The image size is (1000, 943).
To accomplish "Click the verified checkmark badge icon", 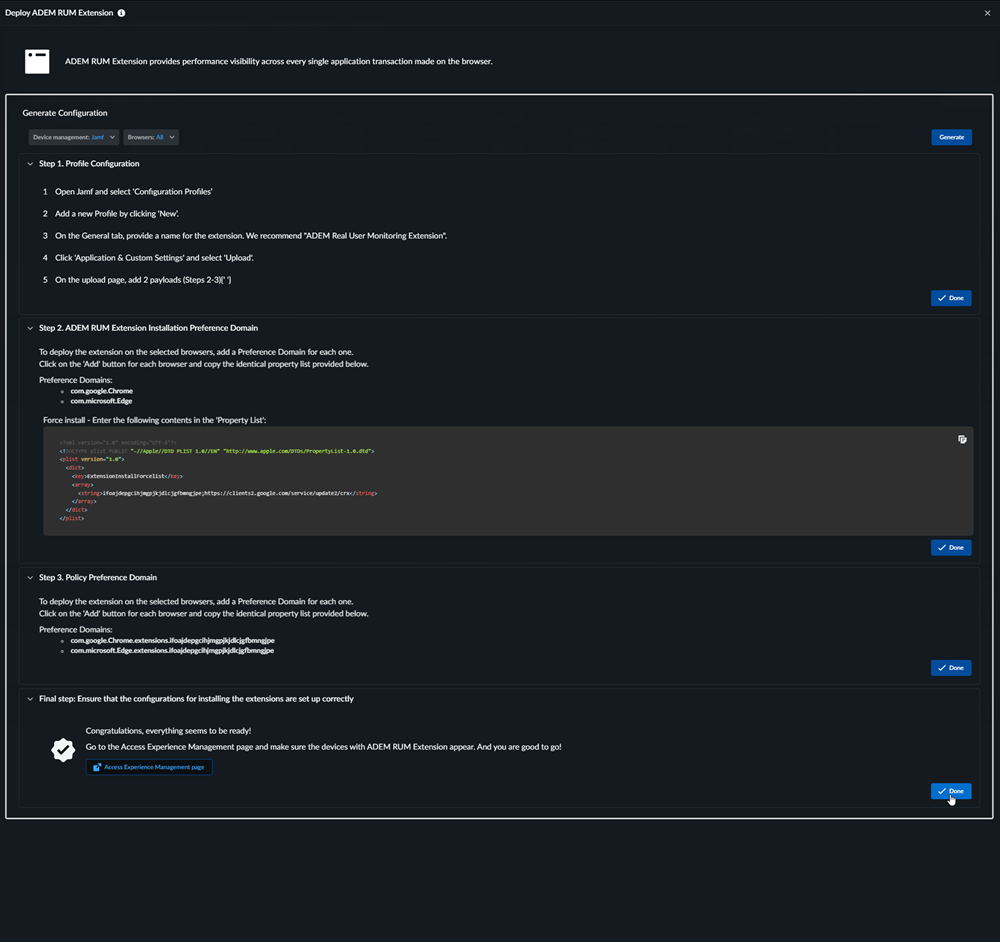I will pyautogui.click(x=63, y=749).
